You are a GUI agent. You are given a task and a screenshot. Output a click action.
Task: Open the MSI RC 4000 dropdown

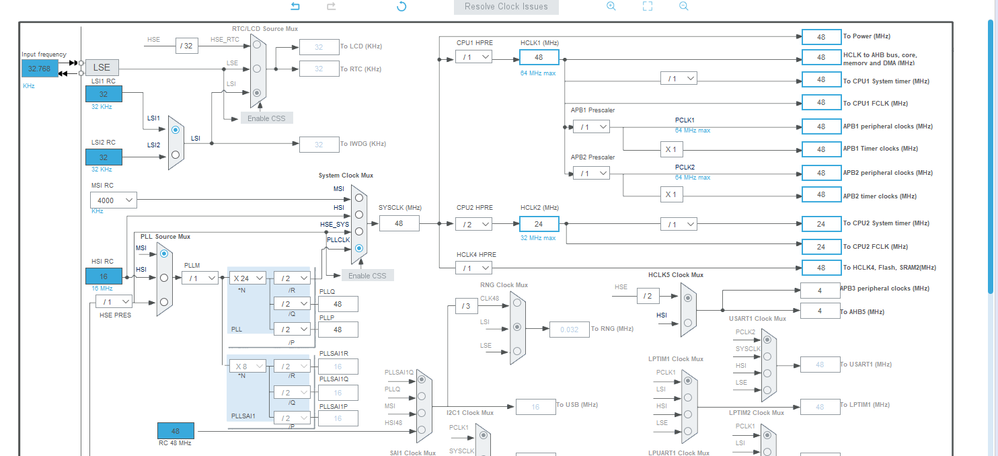113,200
